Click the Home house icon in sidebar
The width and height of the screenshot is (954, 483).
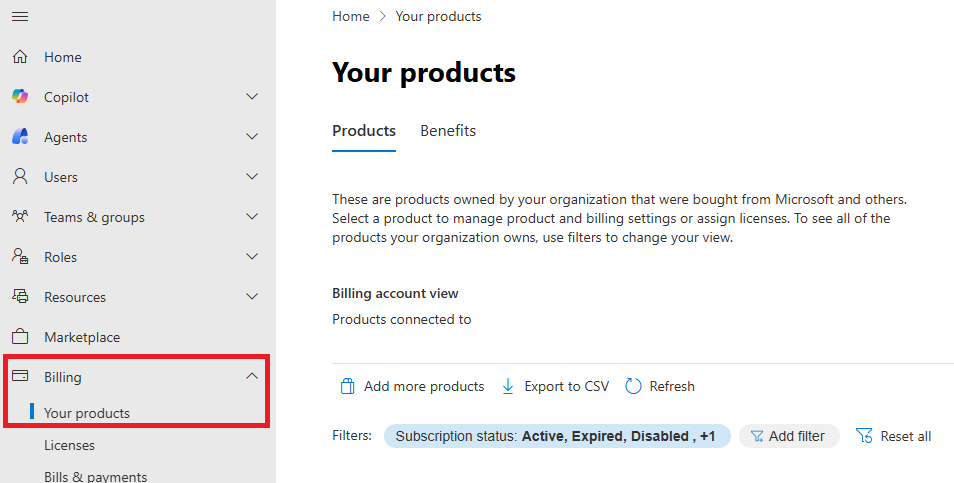click(x=20, y=57)
